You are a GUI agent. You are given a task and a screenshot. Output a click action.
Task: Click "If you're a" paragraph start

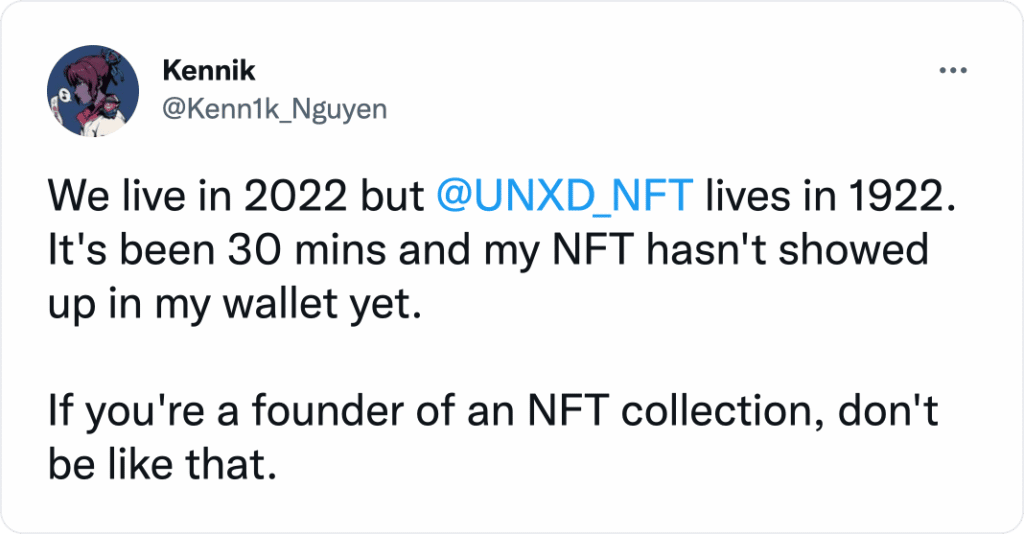[x=136, y=407]
